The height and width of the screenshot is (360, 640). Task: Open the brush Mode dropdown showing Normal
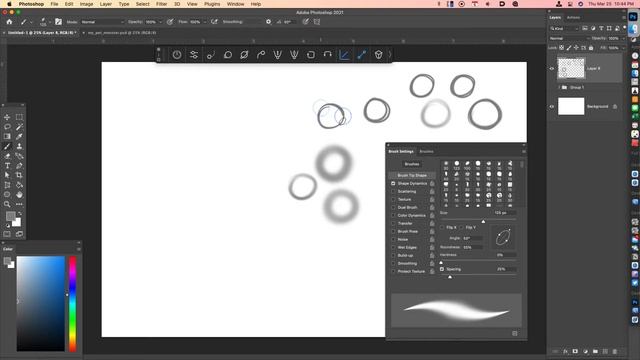(x=102, y=22)
